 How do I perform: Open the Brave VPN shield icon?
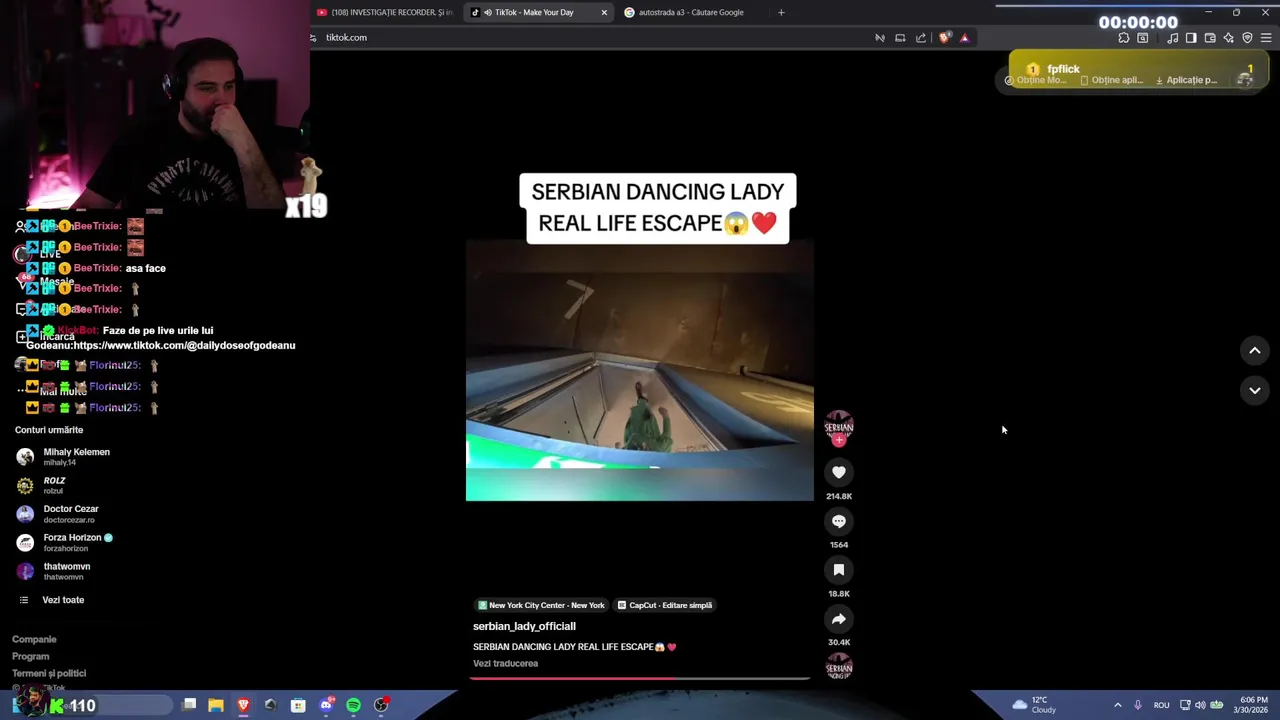click(1247, 38)
